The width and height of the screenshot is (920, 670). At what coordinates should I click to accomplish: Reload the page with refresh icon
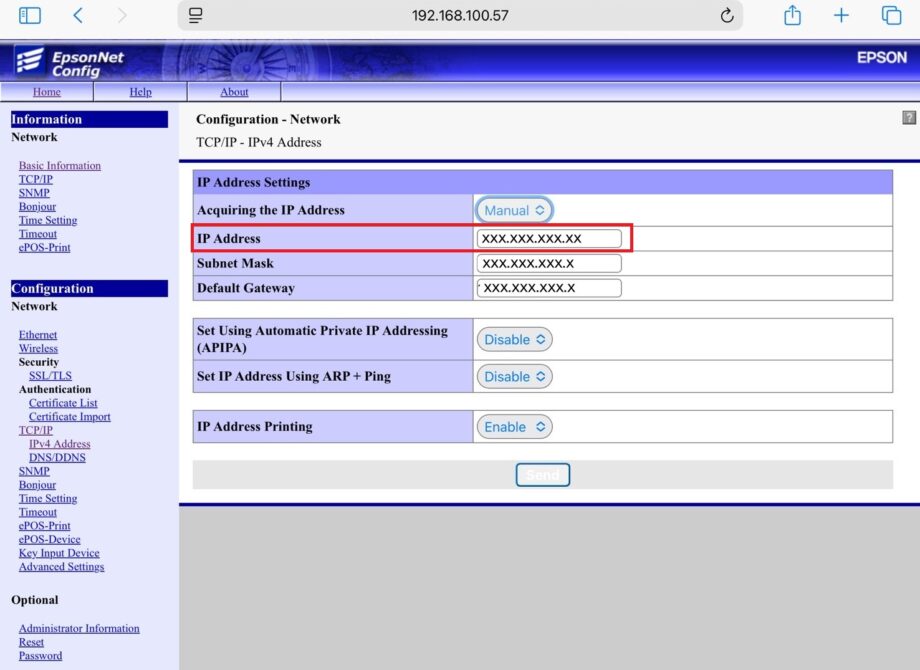pos(727,15)
